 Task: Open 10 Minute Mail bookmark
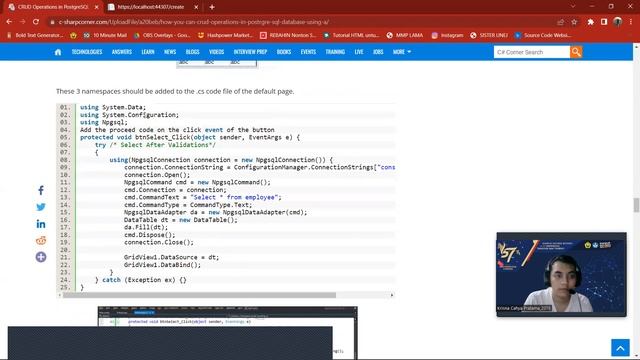106,36
